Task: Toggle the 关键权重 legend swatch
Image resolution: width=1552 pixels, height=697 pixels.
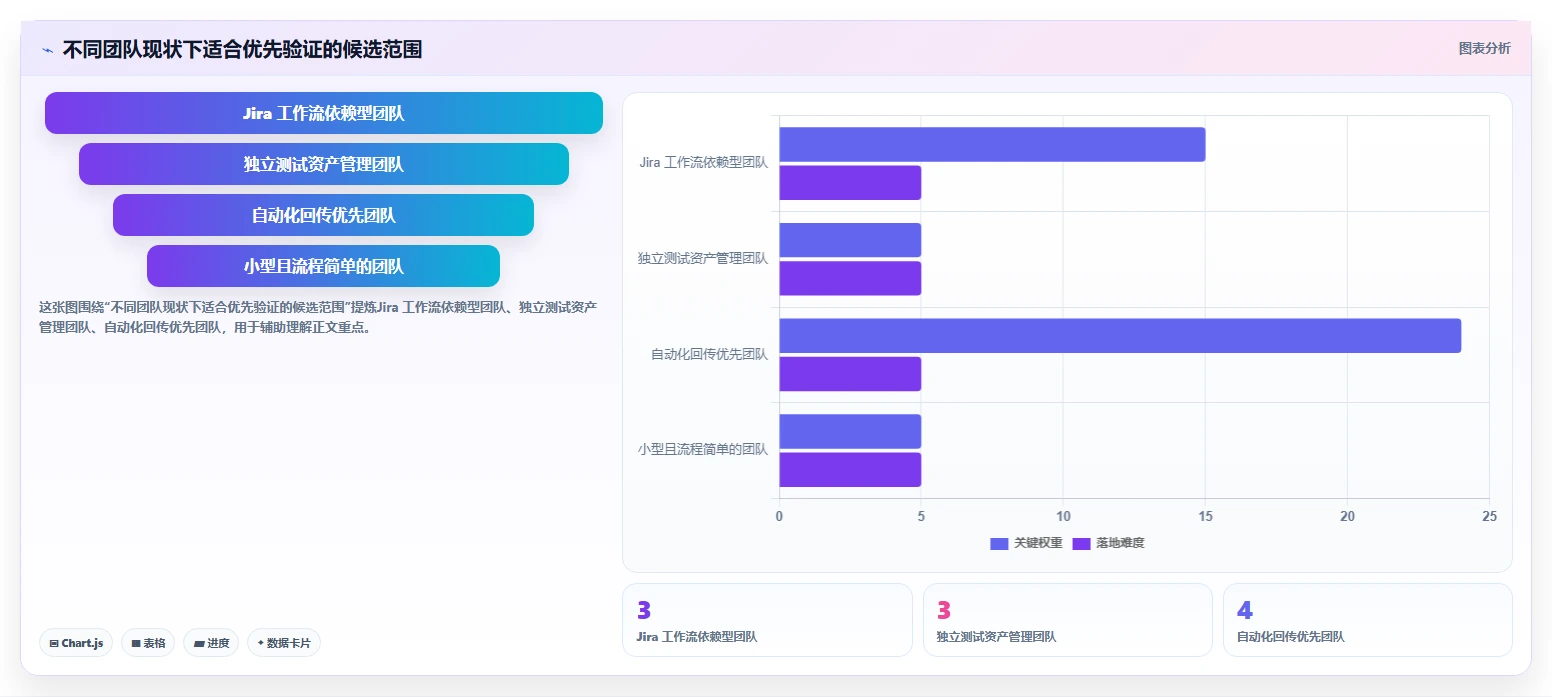Action: pyautogui.click(x=1000, y=543)
